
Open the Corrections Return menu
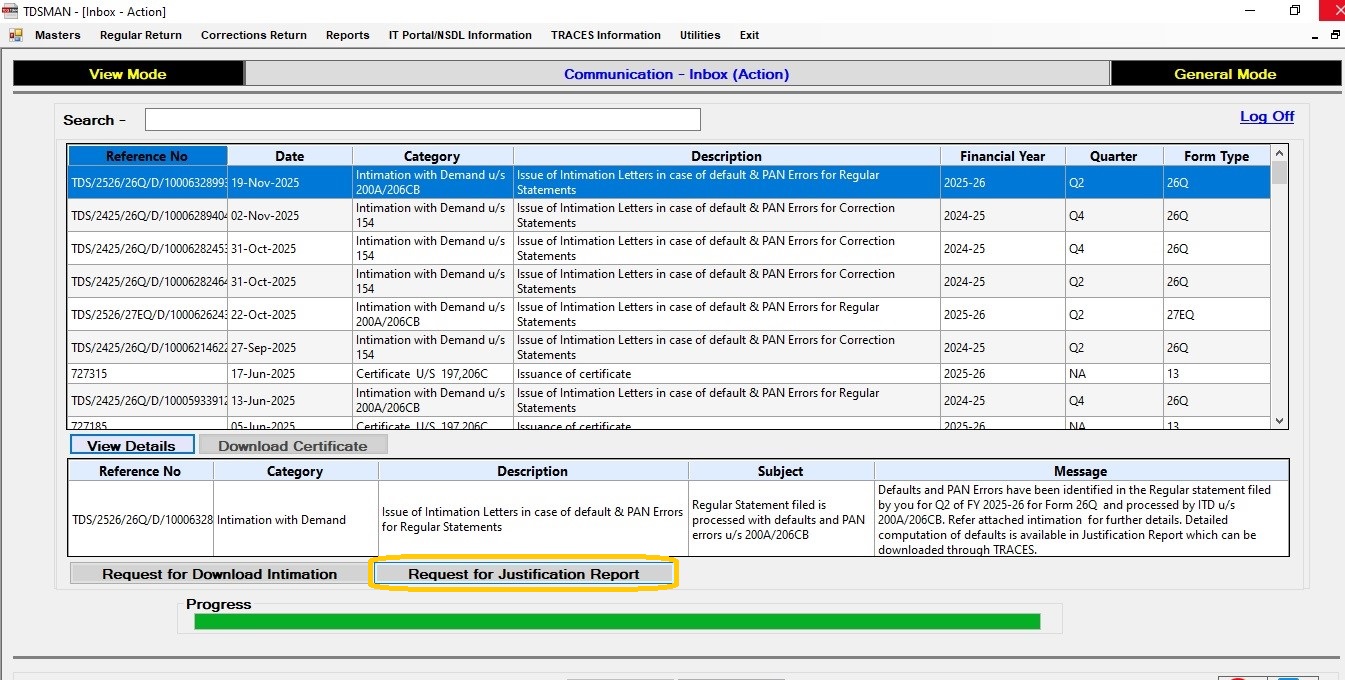253,35
